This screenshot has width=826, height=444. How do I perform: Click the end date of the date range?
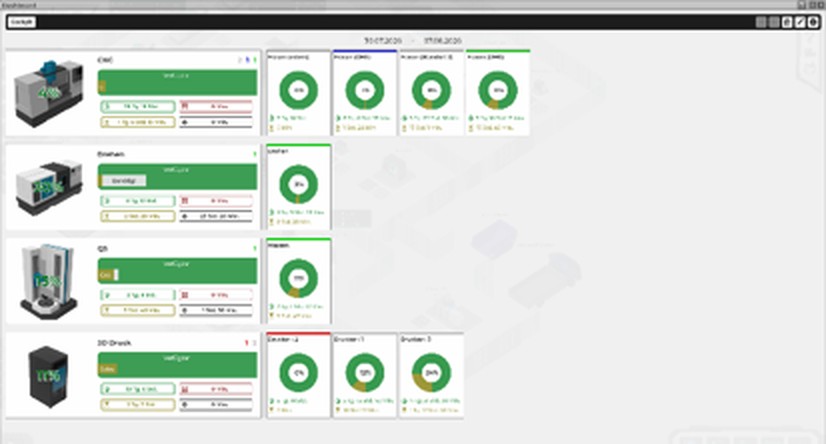[443, 41]
